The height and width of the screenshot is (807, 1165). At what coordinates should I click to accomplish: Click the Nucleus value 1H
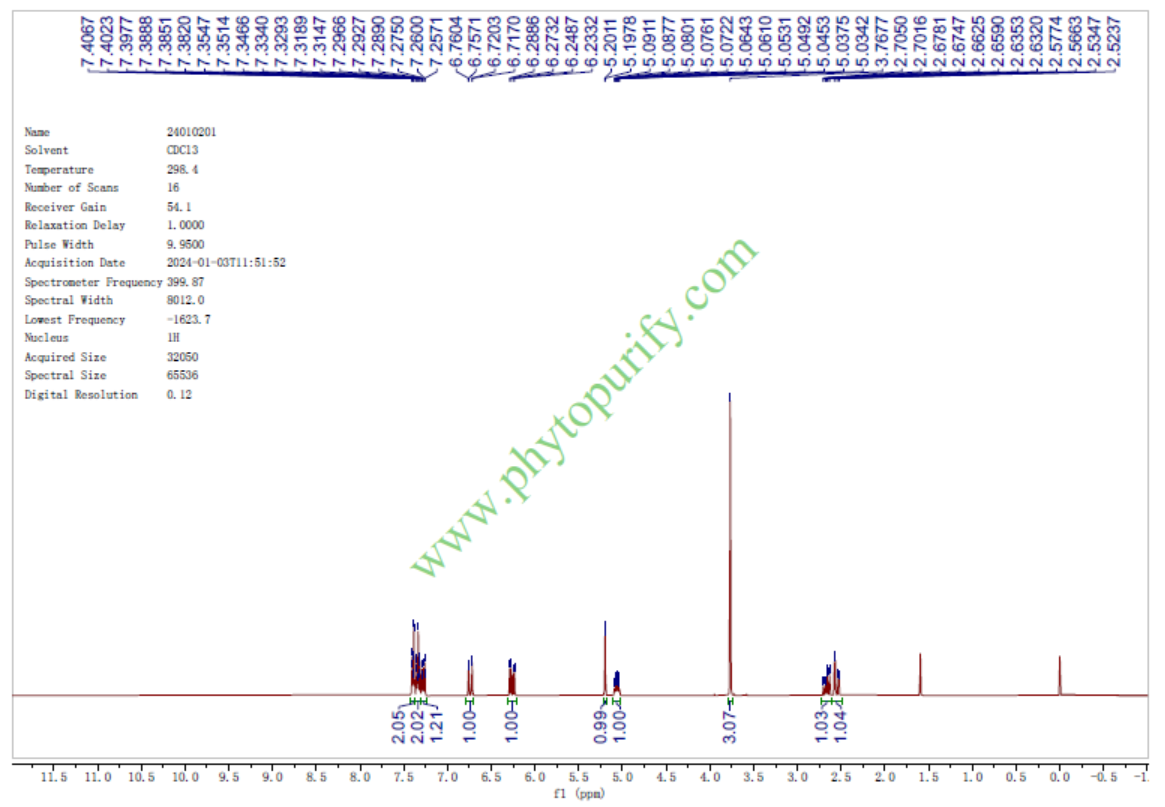click(173, 338)
